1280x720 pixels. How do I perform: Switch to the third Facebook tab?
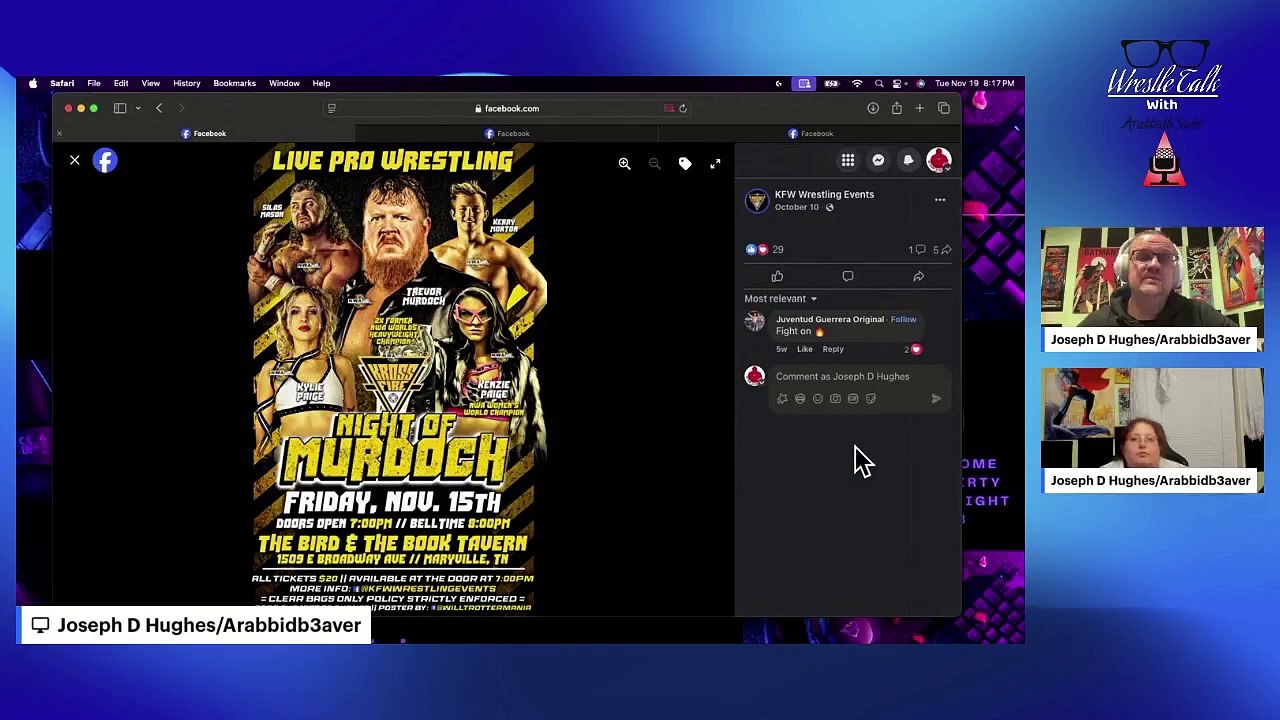(810, 133)
